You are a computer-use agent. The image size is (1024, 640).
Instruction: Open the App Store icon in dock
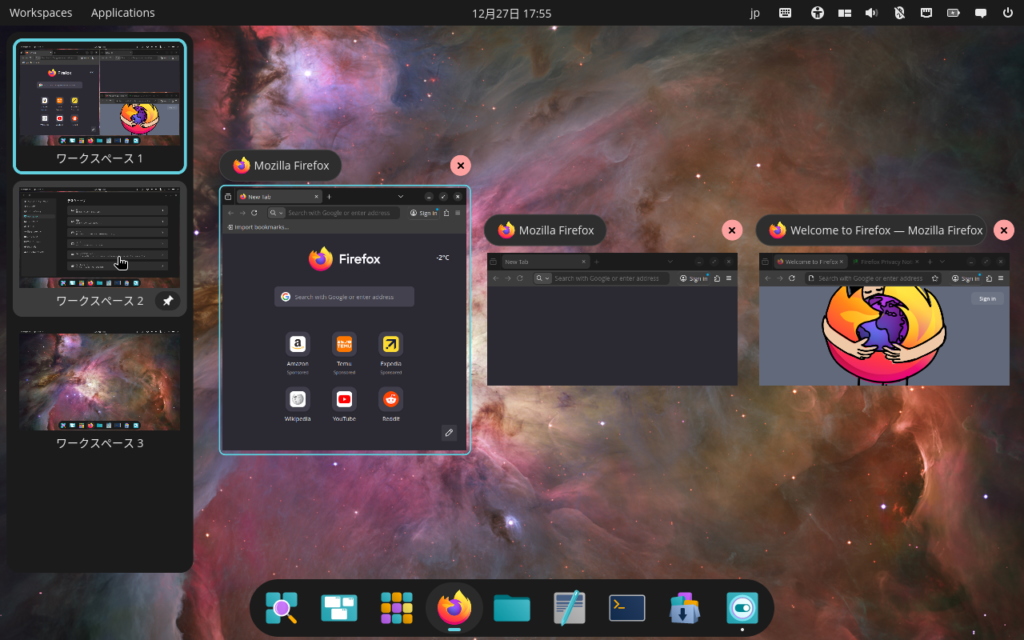tap(684, 608)
